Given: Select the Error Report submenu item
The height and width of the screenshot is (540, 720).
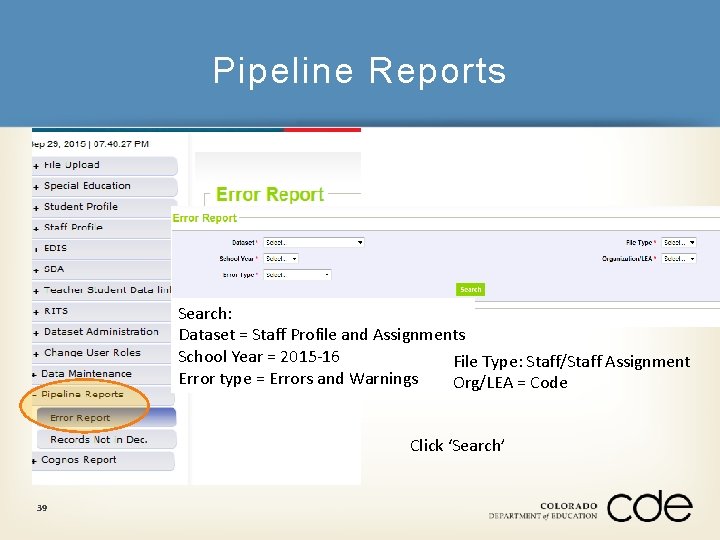Looking at the screenshot, I should pyautogui.click(x=107, y=418).
